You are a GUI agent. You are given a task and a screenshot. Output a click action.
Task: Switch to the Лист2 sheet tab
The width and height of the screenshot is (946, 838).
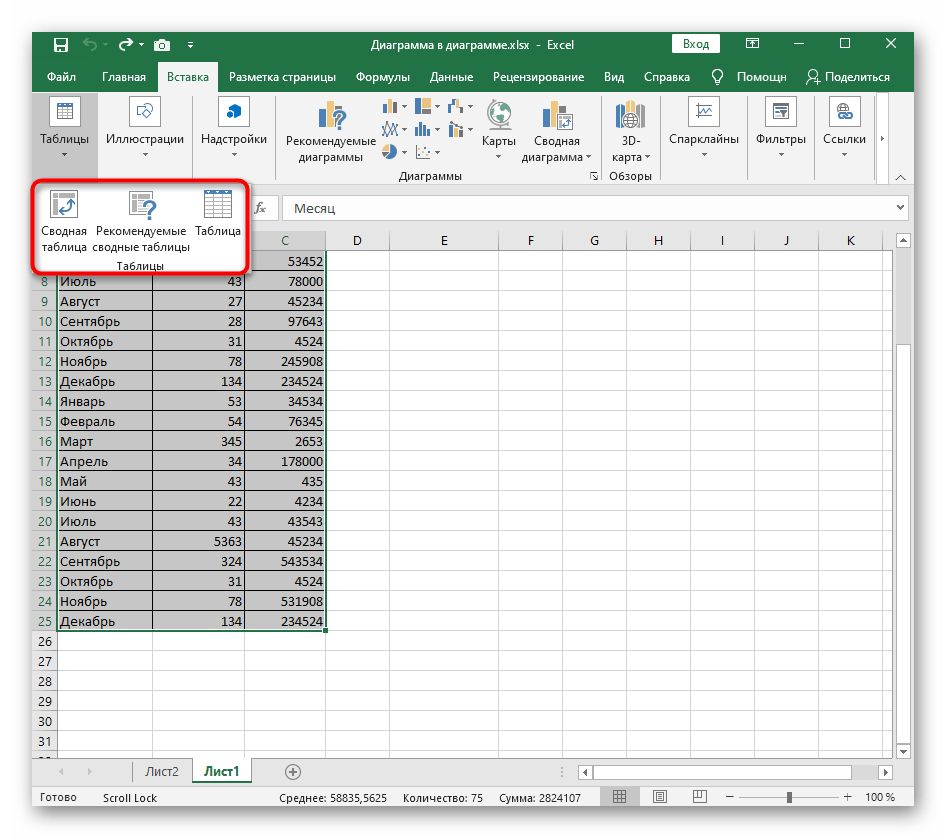(161, 772)
